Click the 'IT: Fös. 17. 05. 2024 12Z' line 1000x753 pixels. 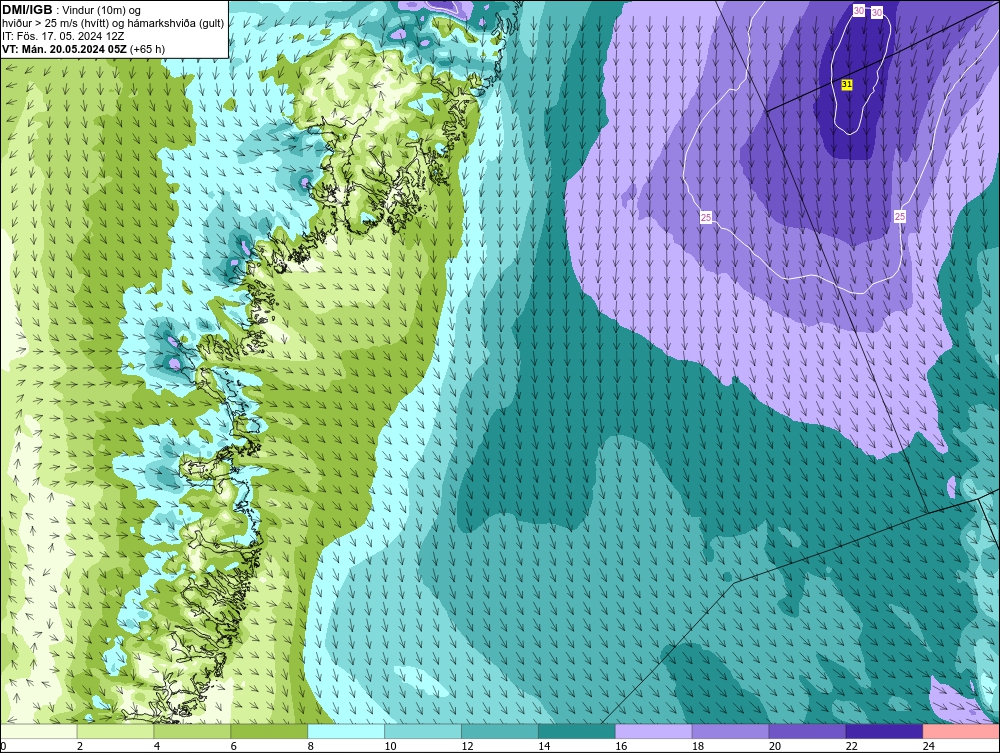[63, 36]
